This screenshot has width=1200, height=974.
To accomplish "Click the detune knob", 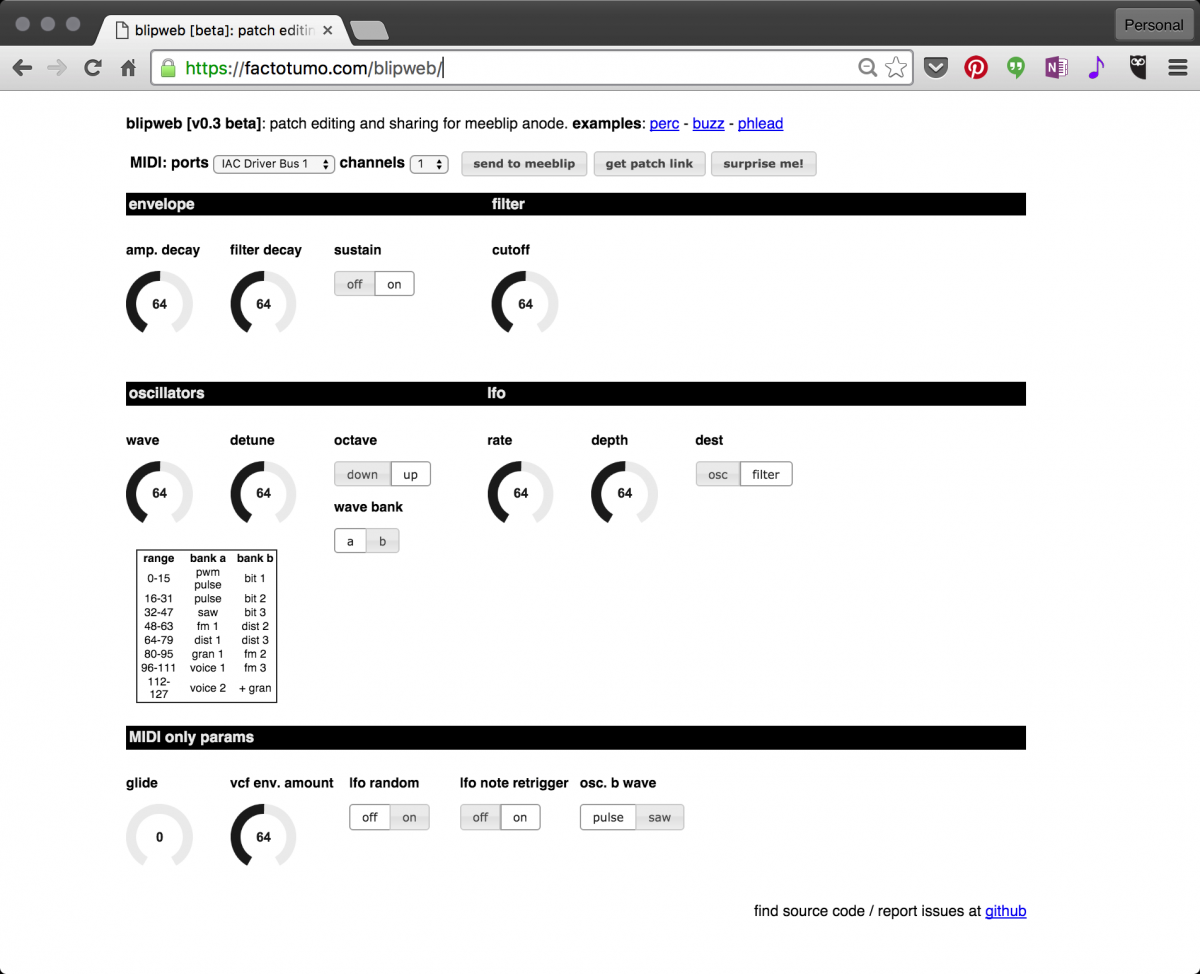I will [263, 493].
